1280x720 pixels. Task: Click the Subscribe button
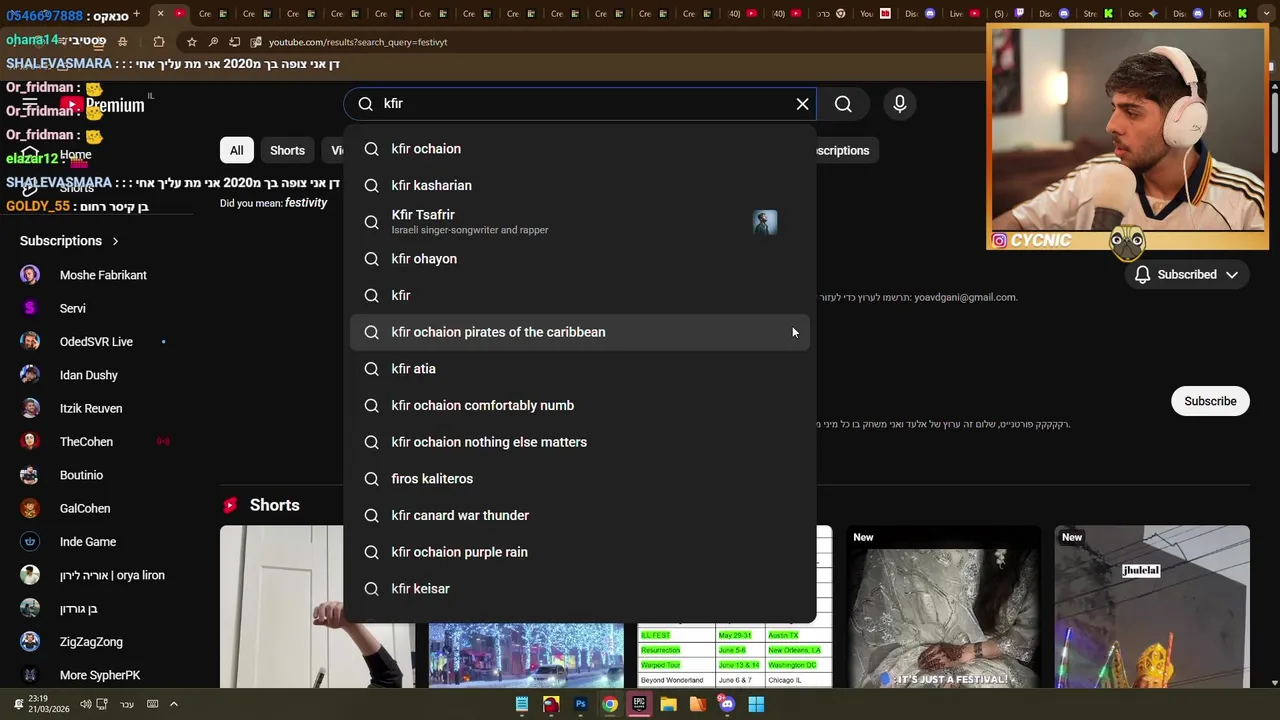tap(1210, 401)
